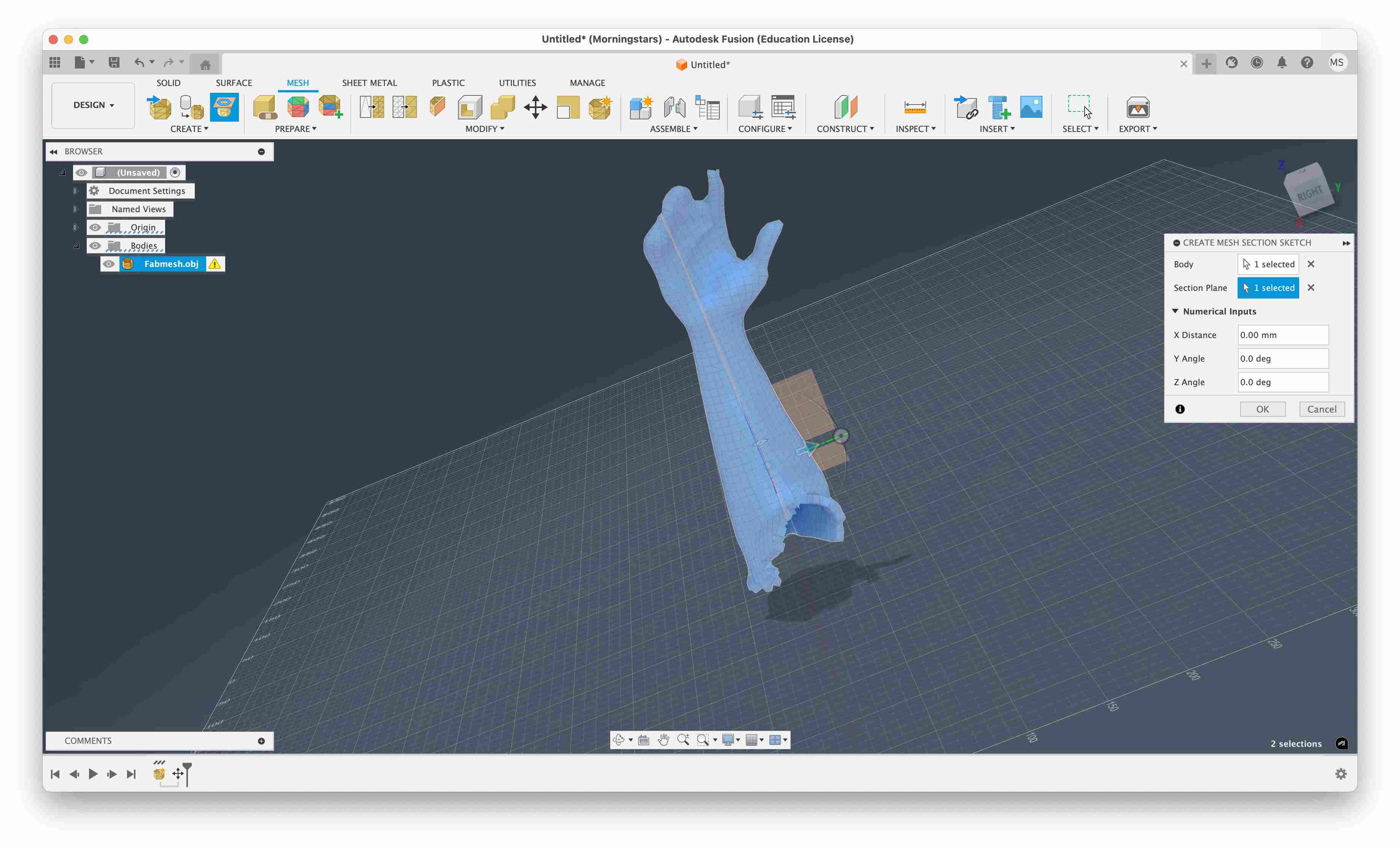Open the DESIGN workspace dropdown

click(93, 105)
